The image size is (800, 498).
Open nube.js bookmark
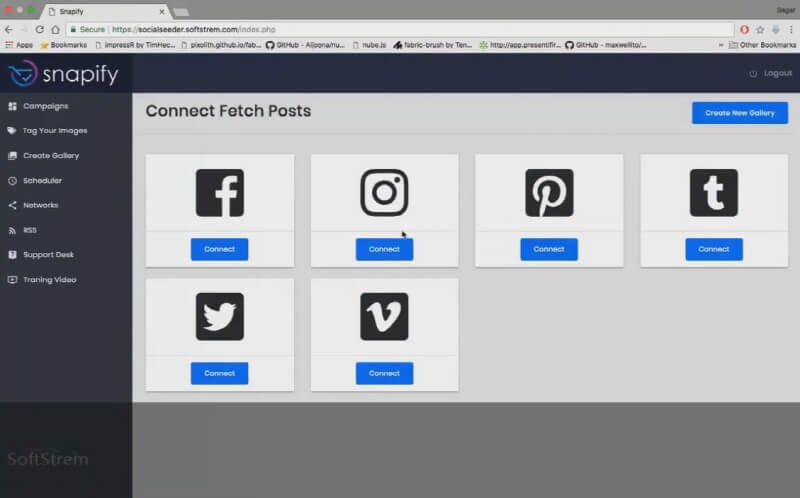pyautogui.click(x=369, y=45)
